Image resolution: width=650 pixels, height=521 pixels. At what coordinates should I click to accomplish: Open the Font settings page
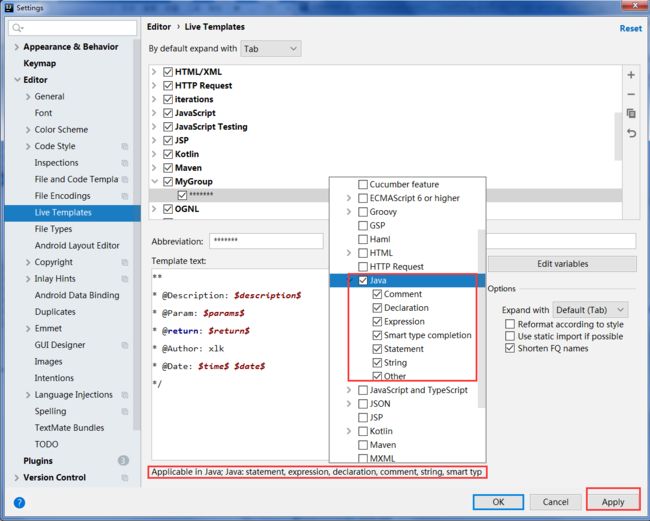pyautogui.click(x=43, y=113)
